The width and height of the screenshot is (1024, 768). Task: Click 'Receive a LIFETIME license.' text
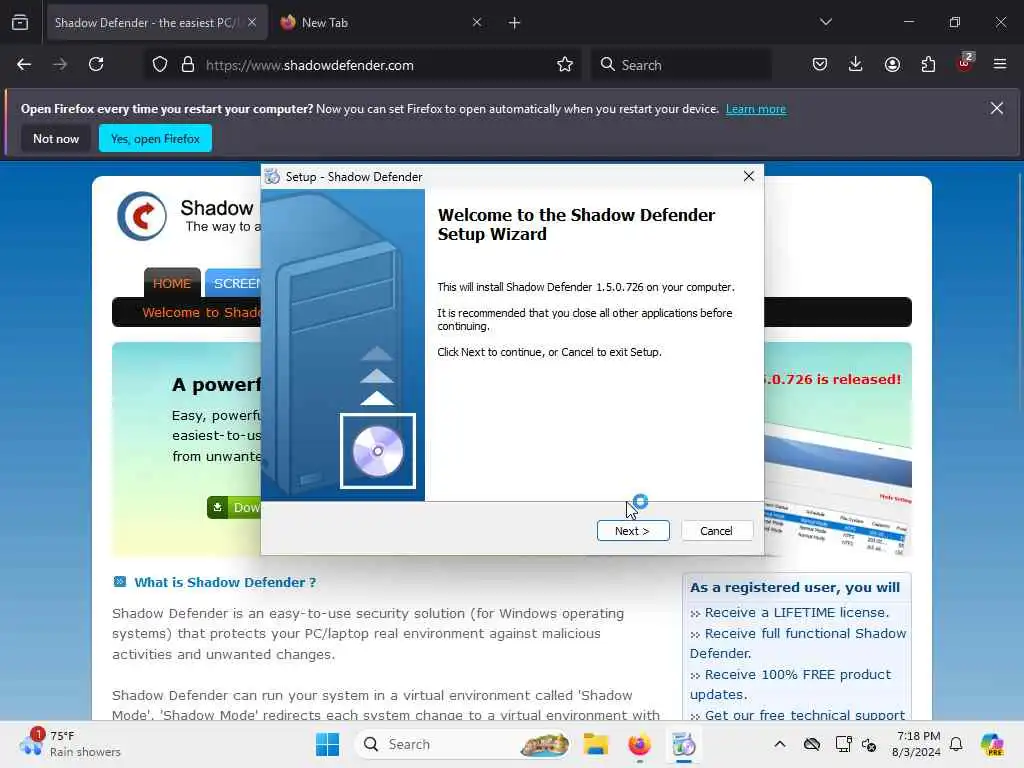point(797,613)
